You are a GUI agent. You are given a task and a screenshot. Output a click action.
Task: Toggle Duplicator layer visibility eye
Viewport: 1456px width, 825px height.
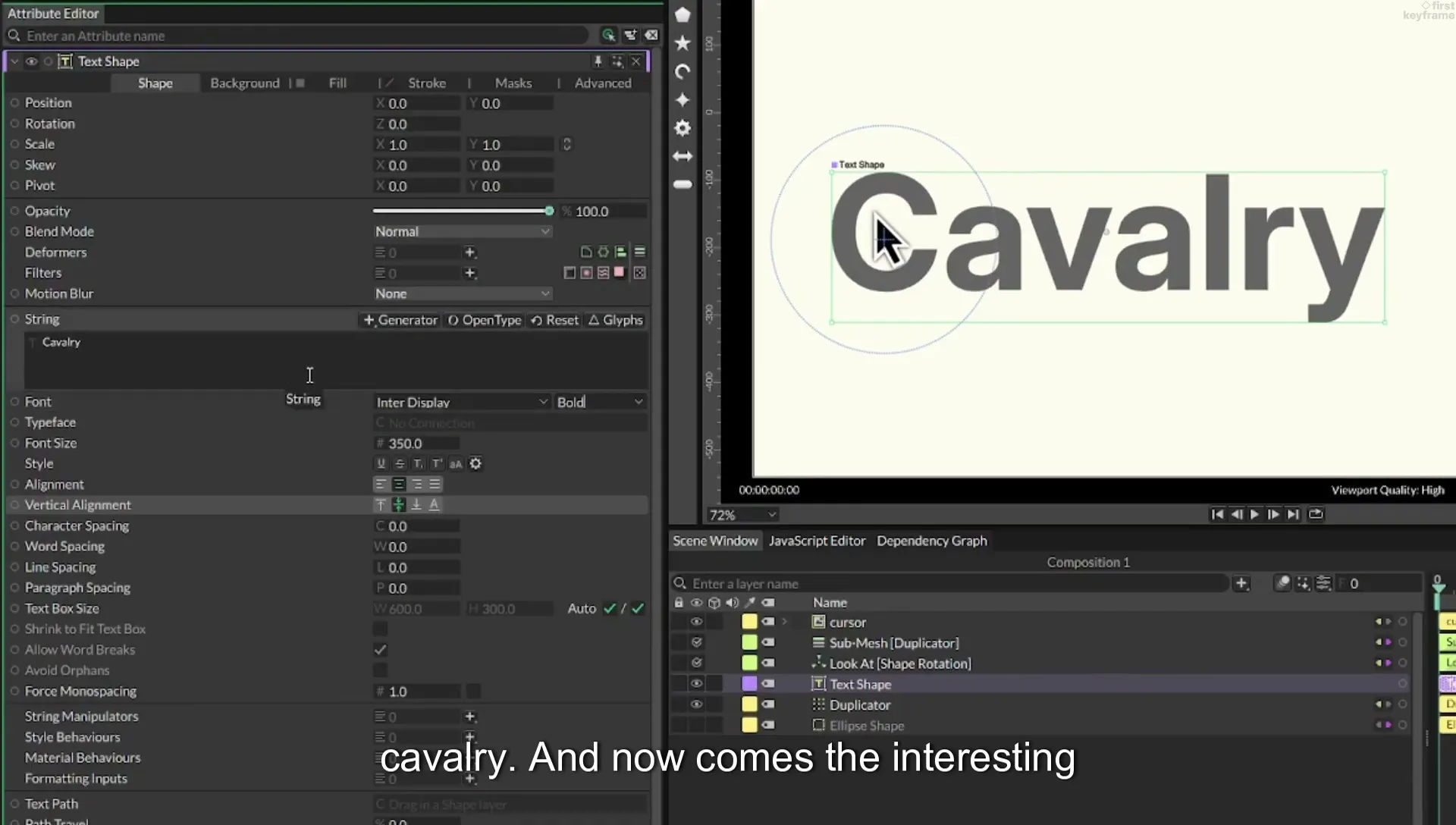click(x=696, y=704)
